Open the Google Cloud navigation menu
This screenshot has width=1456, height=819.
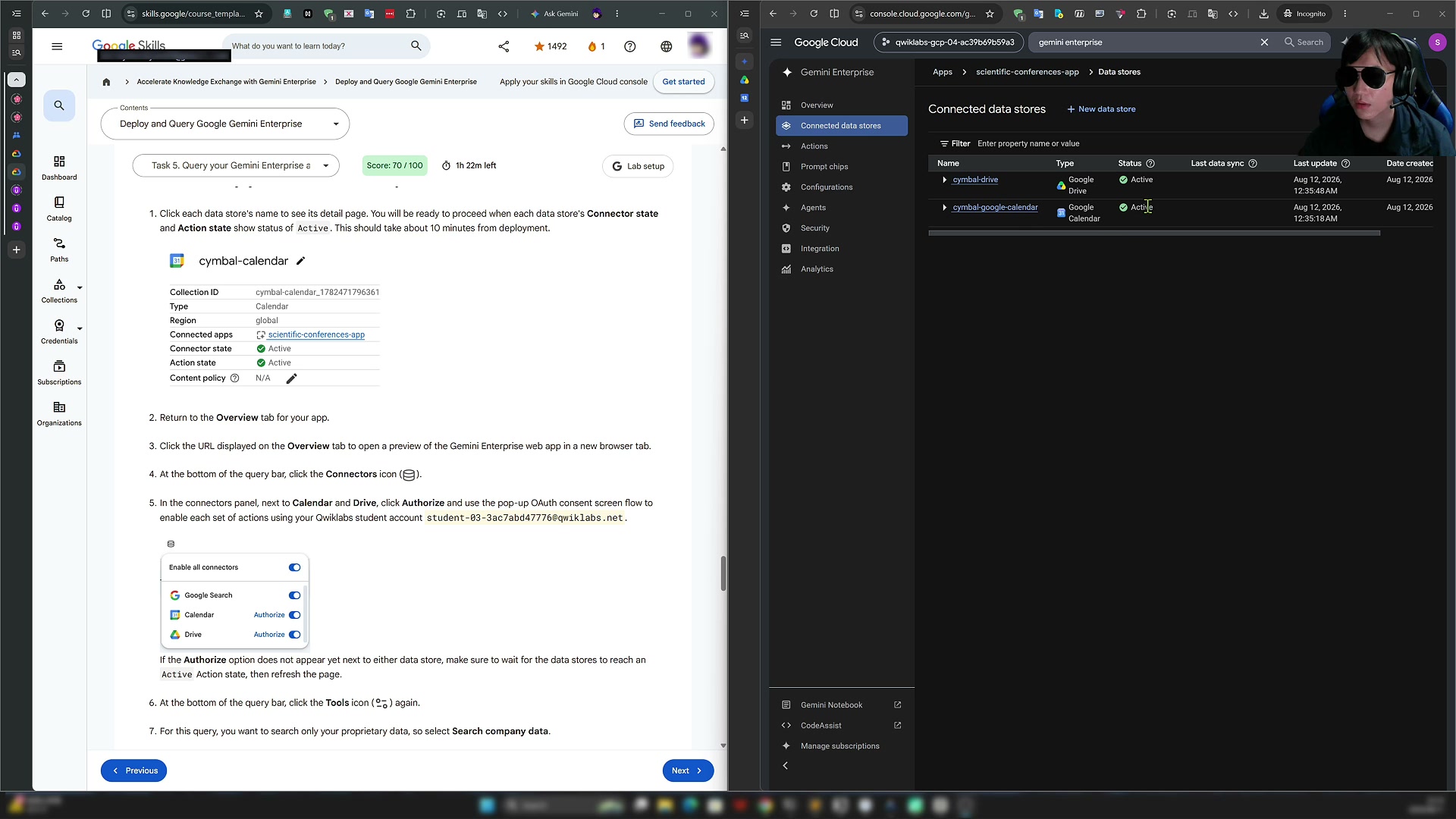[x=776, y=42]
